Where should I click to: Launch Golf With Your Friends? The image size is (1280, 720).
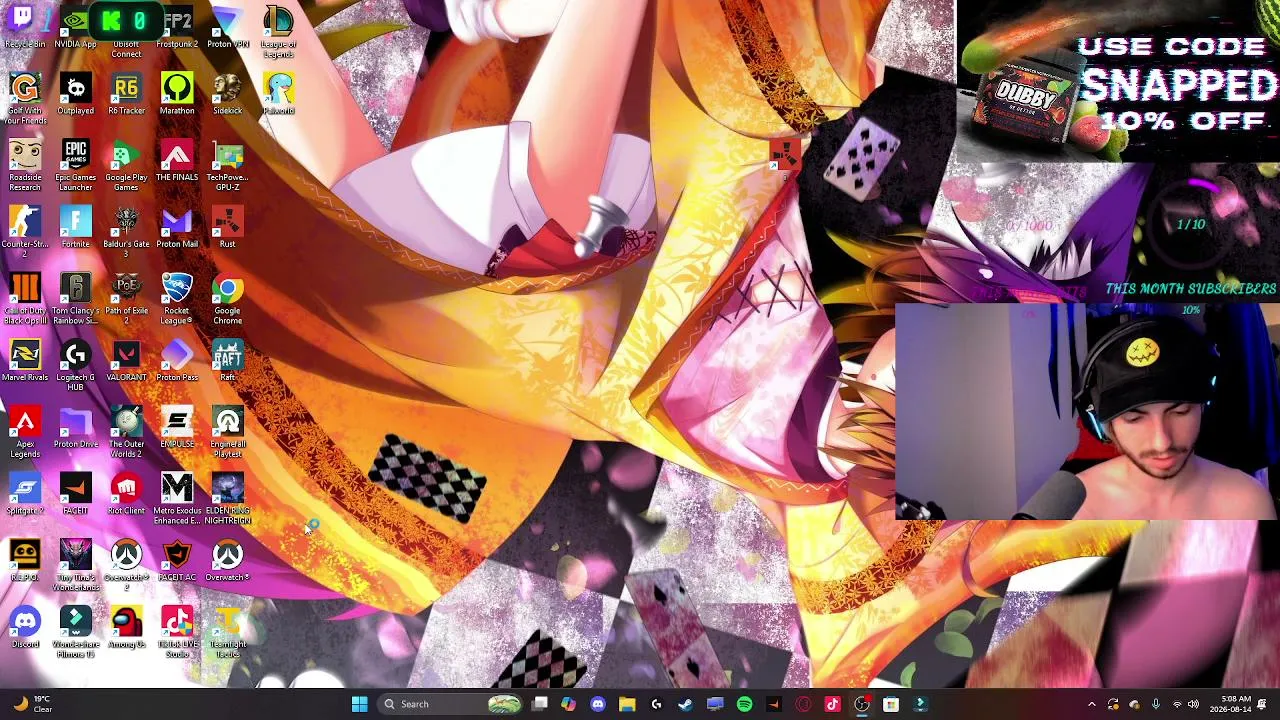25,98
